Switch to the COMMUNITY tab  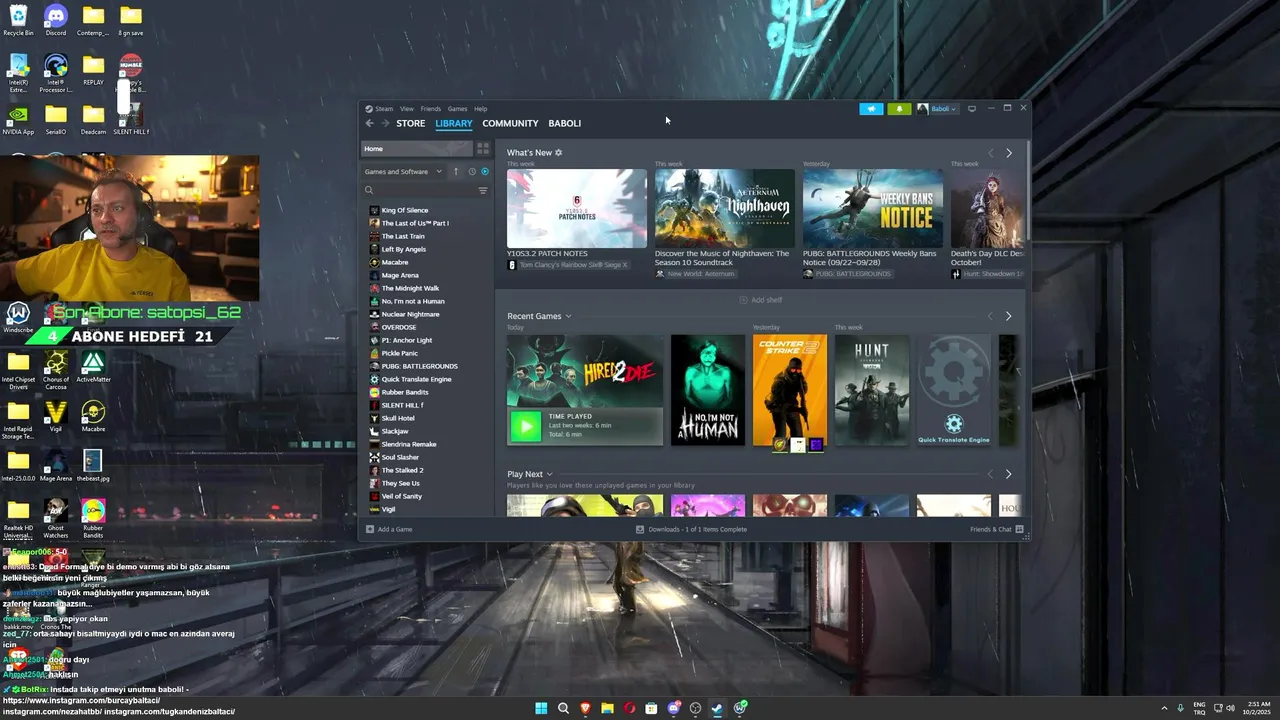click(x=510, y=123)
